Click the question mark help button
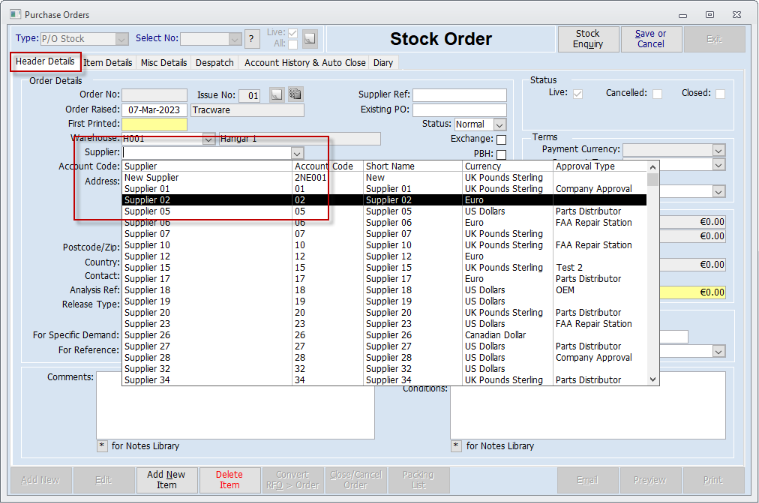 click(251, 39)
